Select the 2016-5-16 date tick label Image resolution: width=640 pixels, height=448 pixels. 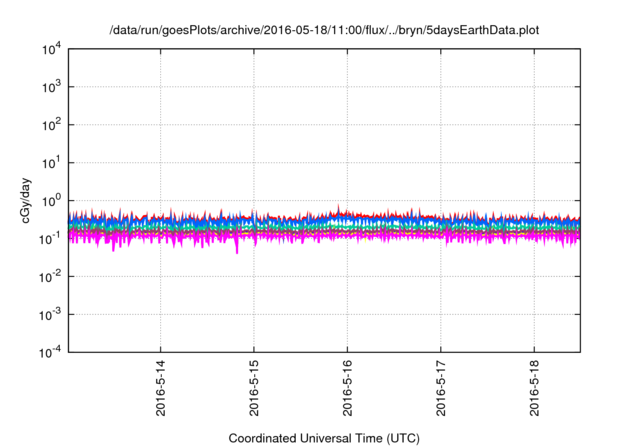click(x=348, y=389)
